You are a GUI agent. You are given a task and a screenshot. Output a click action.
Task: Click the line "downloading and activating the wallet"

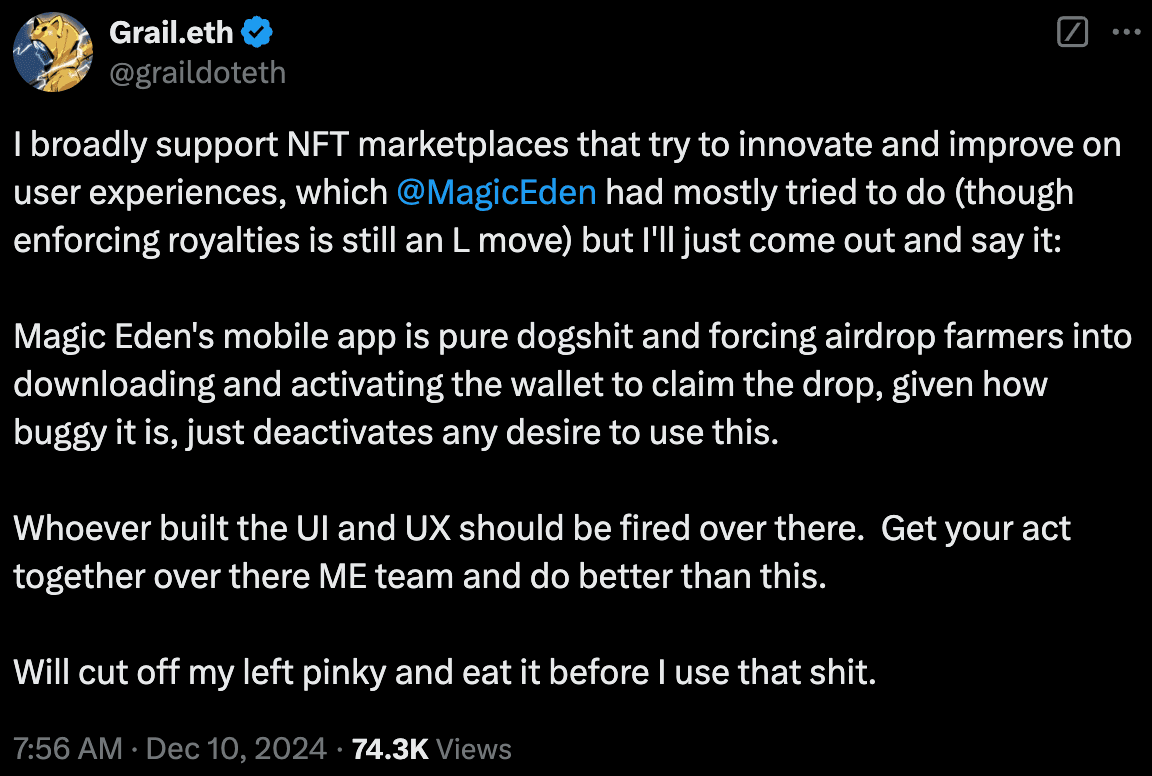(x=530, y=384)
